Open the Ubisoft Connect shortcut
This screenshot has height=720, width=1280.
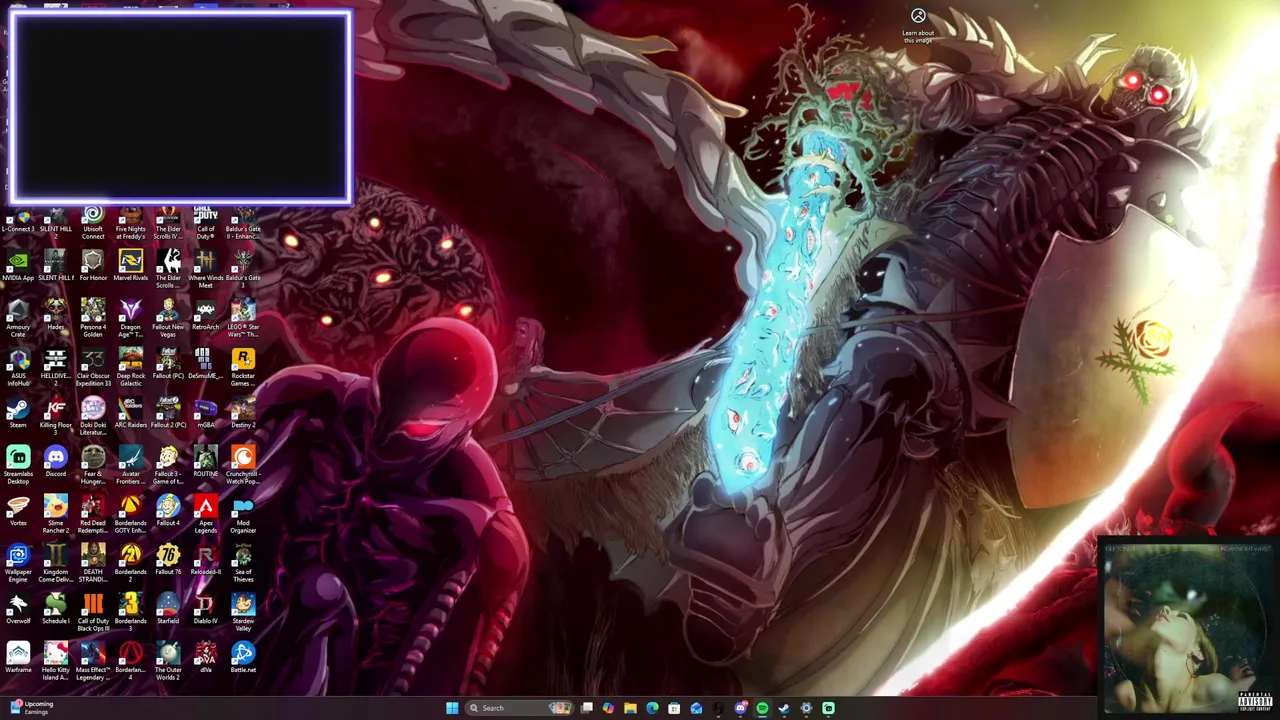93,222
